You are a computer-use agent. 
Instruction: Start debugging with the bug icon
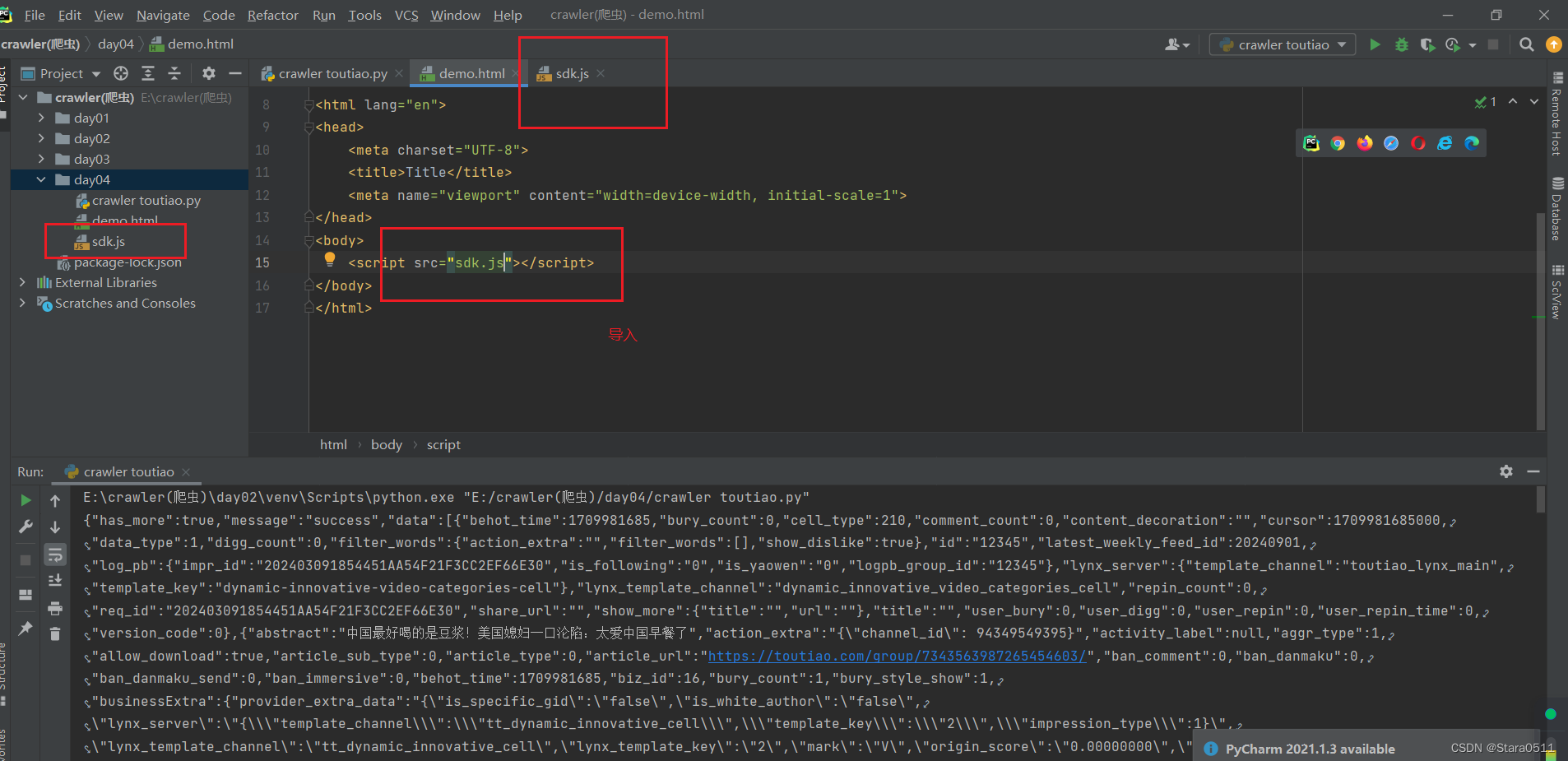click(x=1402, y=44)
